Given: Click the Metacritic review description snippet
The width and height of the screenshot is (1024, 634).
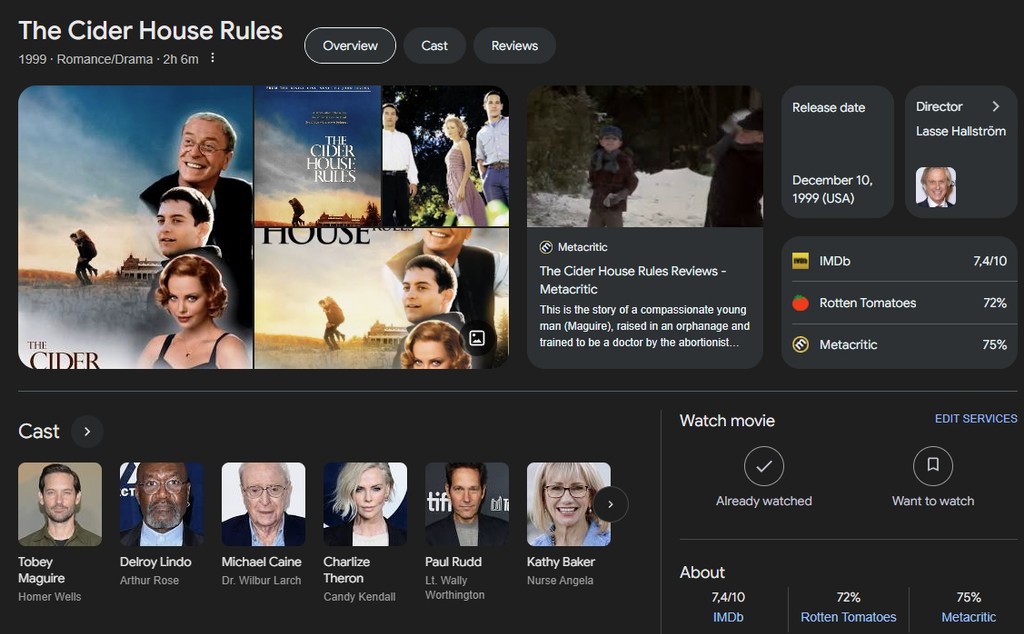Looking at the screenshot, I should coord(645,326).
